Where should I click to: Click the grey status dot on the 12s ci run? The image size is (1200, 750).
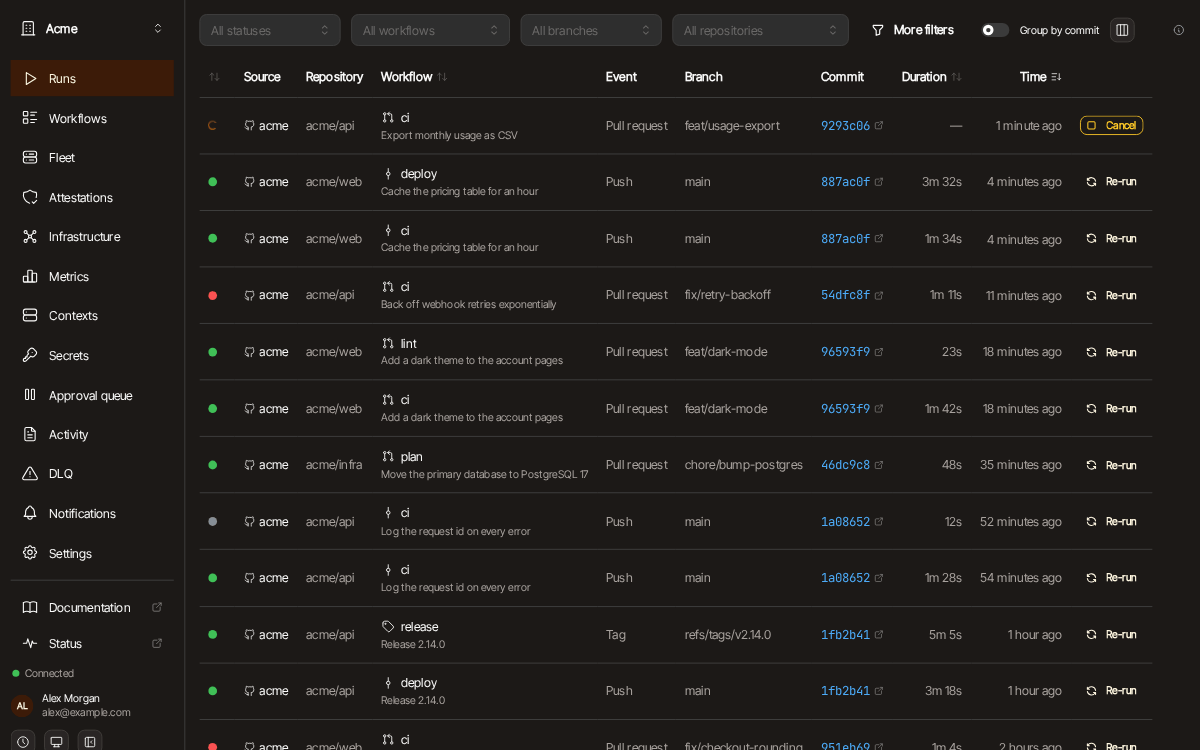click(212, 521)
